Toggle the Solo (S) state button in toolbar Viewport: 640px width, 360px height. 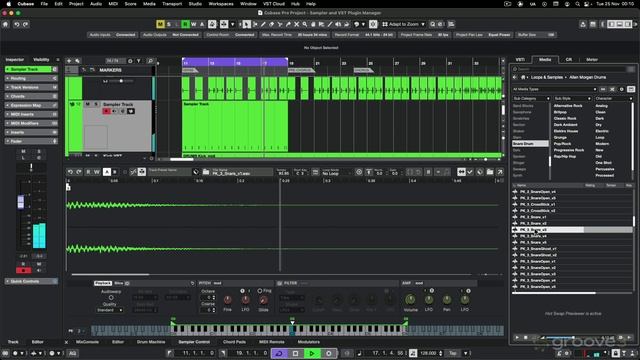click(x=169, y=24)
